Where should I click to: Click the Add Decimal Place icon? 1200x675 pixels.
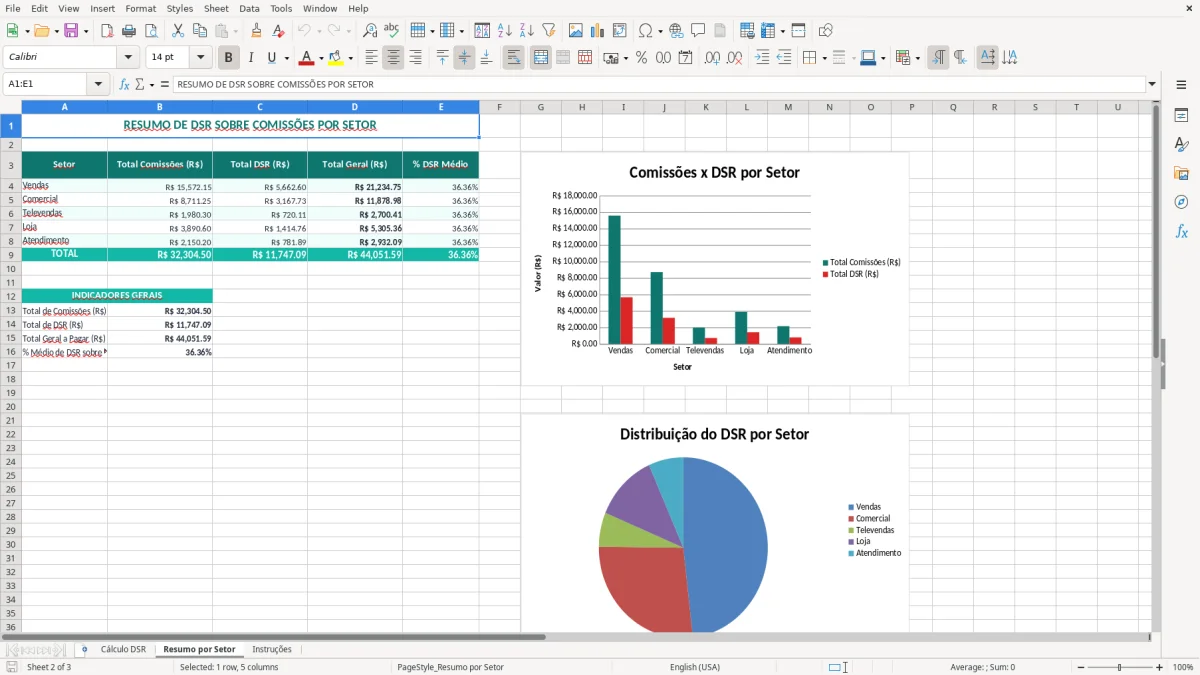(x=712, y=58)
